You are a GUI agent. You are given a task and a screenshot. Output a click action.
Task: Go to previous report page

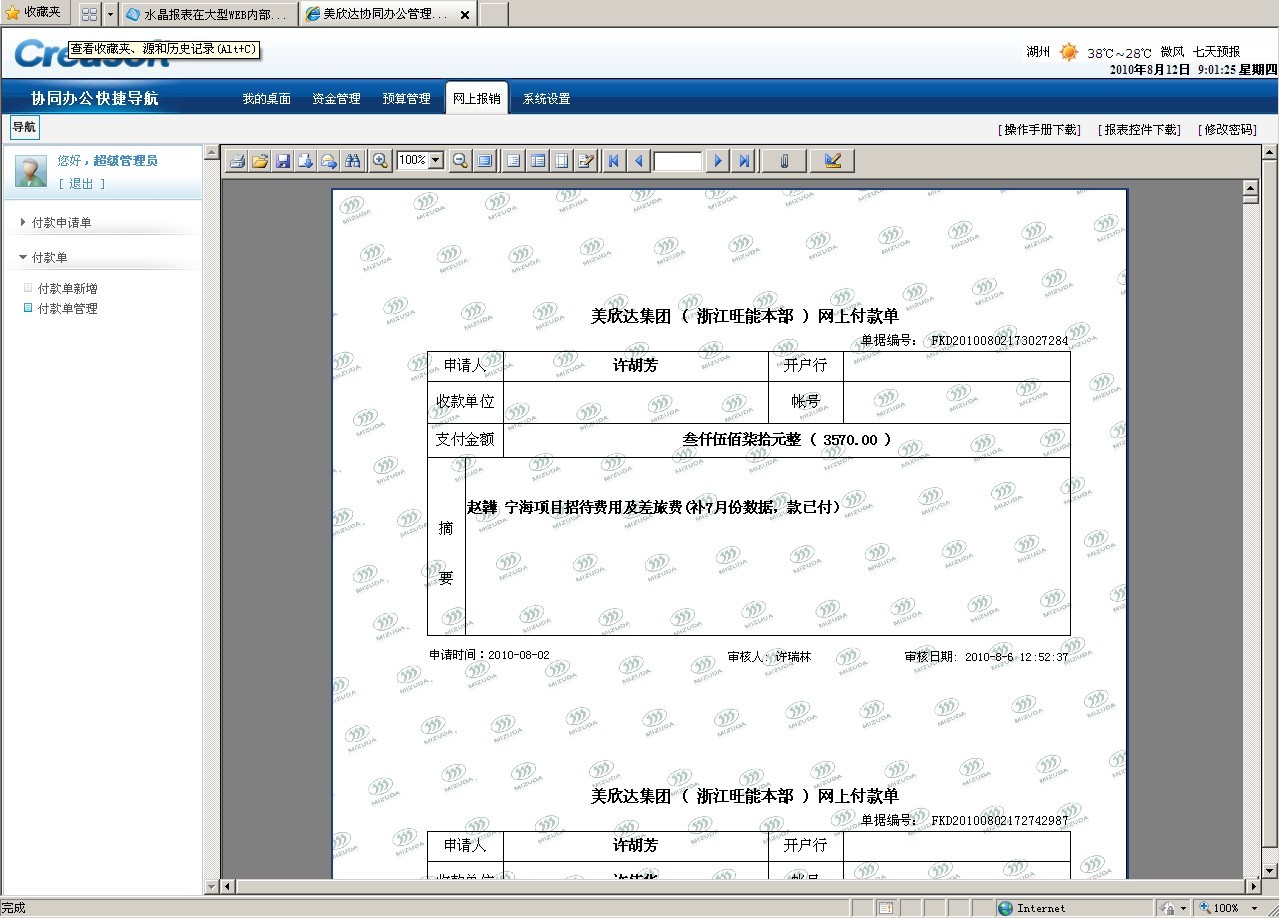(639, 160)
